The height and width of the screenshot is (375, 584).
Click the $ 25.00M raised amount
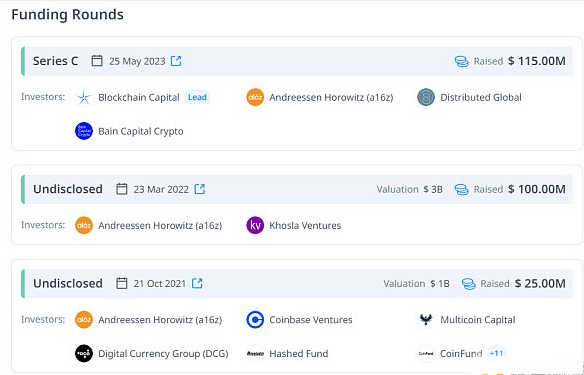point(540,283)
